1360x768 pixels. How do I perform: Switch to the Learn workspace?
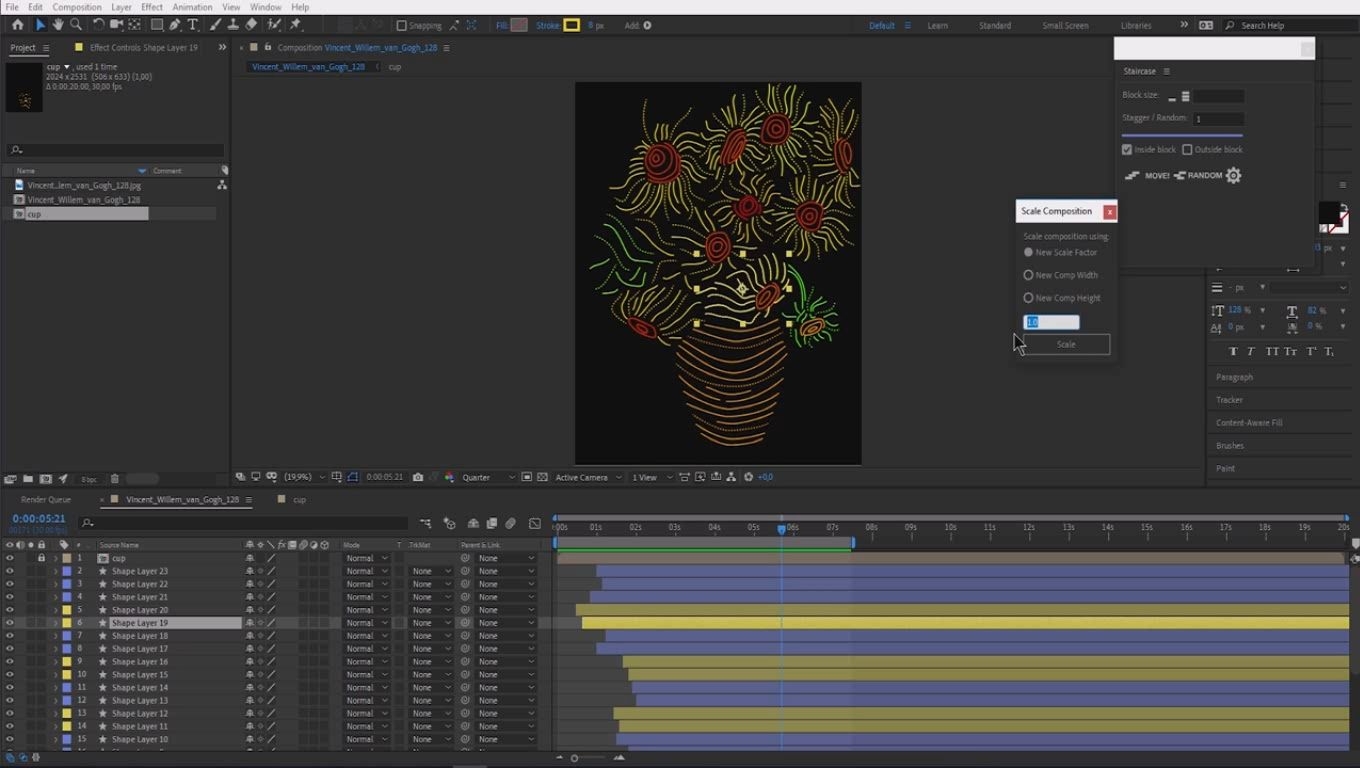[937, 26]
